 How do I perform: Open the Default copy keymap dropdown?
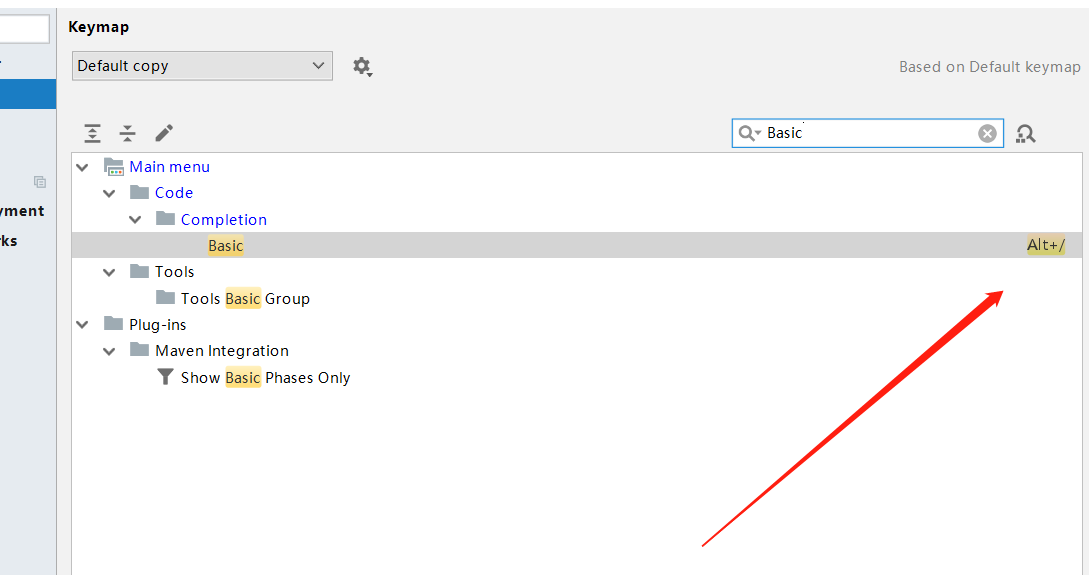click(x=202, y=66)
